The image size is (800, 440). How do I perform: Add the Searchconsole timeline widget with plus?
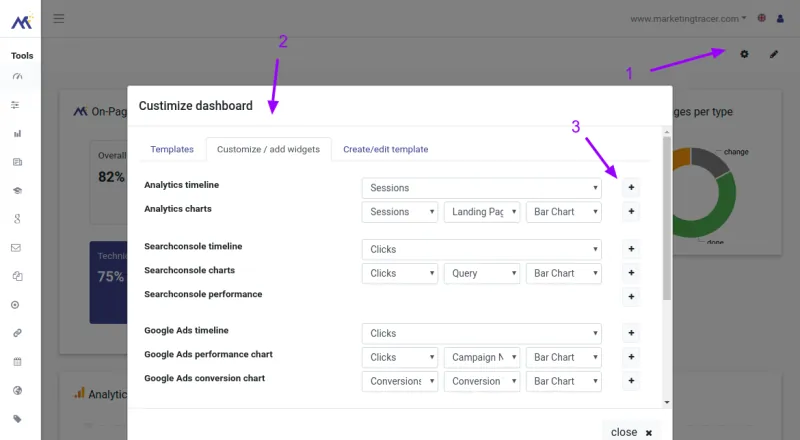coord(631,249)
